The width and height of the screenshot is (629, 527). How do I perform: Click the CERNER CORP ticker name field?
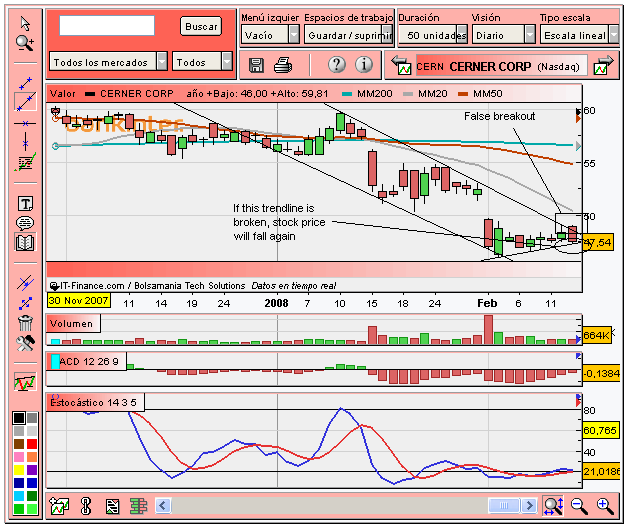[501, 66]
